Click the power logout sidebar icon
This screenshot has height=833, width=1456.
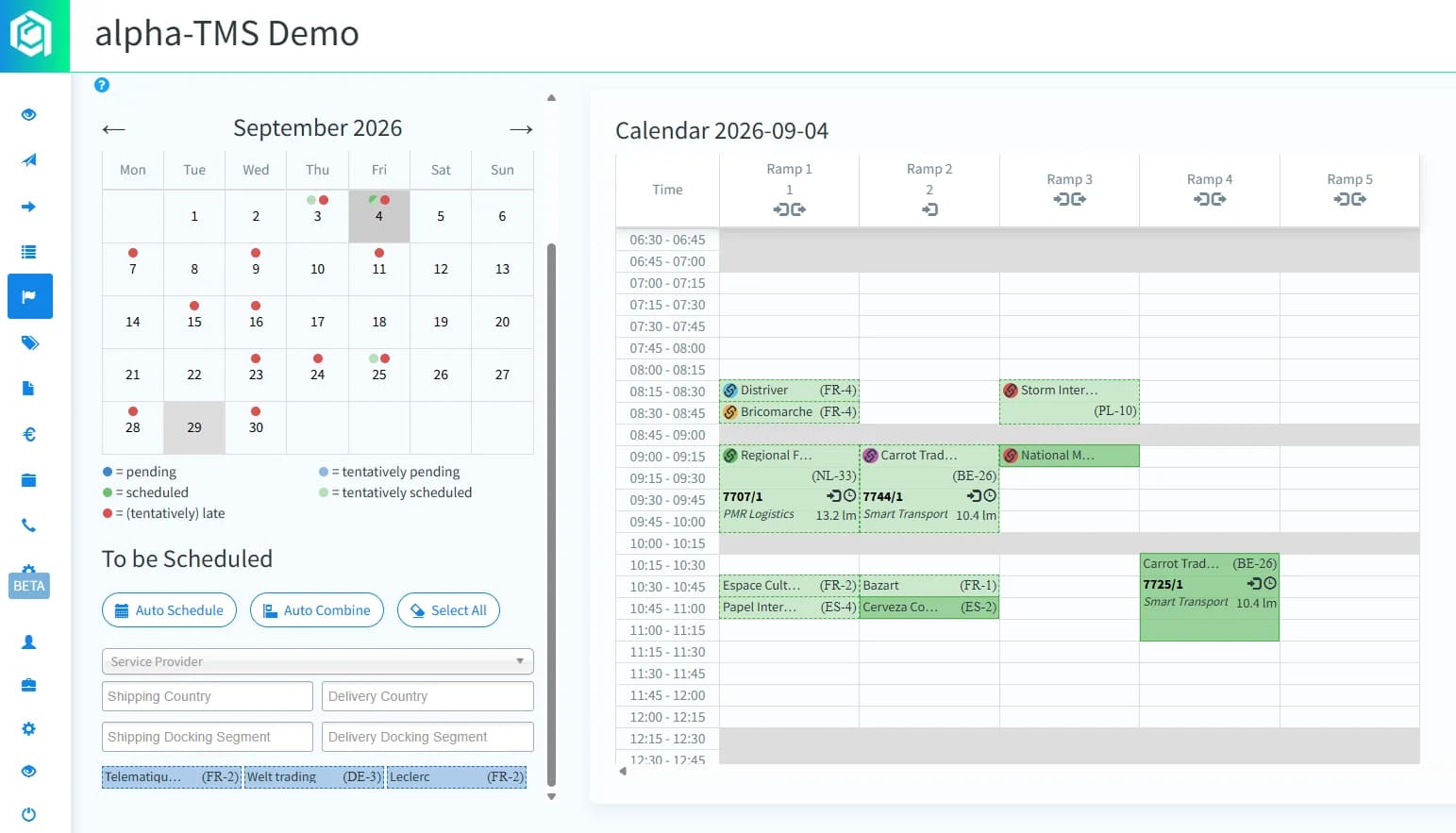coord(29,814)
